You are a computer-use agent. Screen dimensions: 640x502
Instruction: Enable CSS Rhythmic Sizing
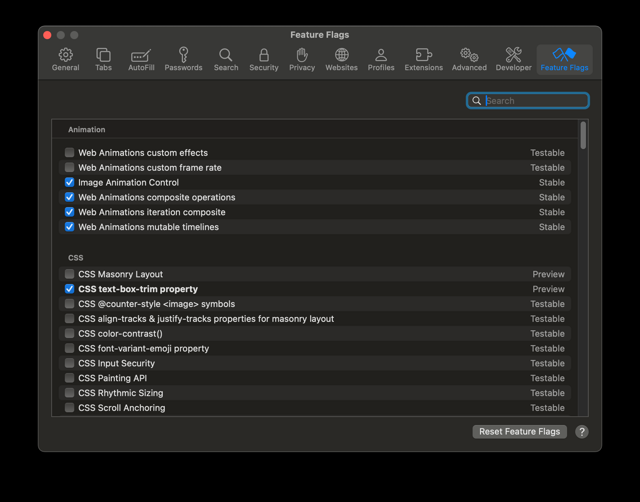69,393
